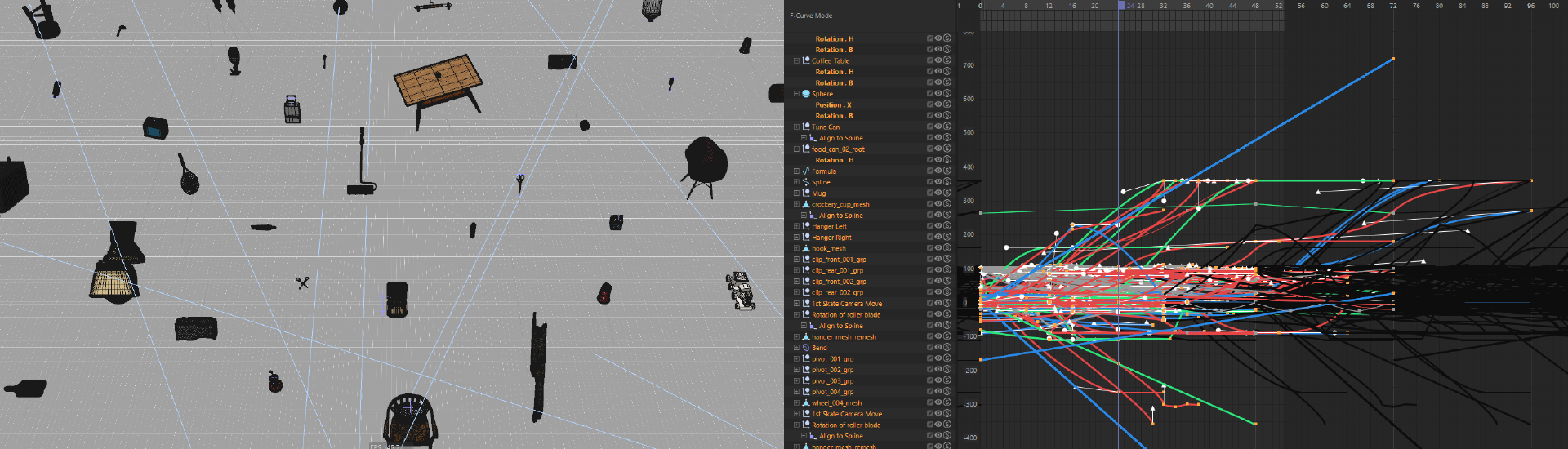Click the animation icon on Coffee_Table row
The image size is (1568, 449).
(929, 60)
